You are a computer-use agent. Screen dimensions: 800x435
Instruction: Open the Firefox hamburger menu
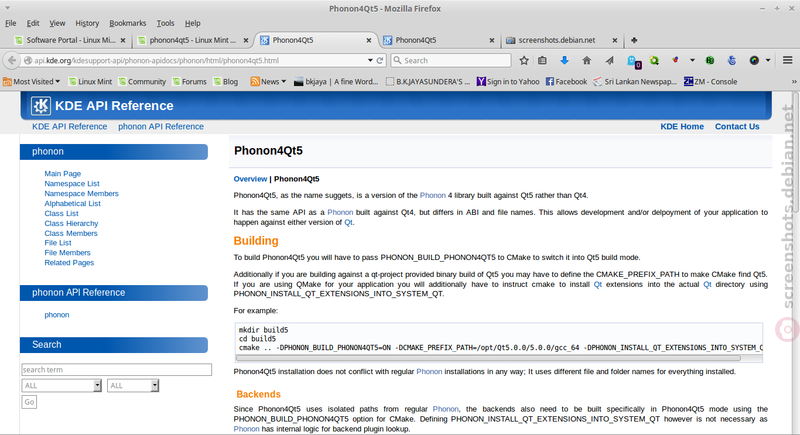[x=787, y=60]
